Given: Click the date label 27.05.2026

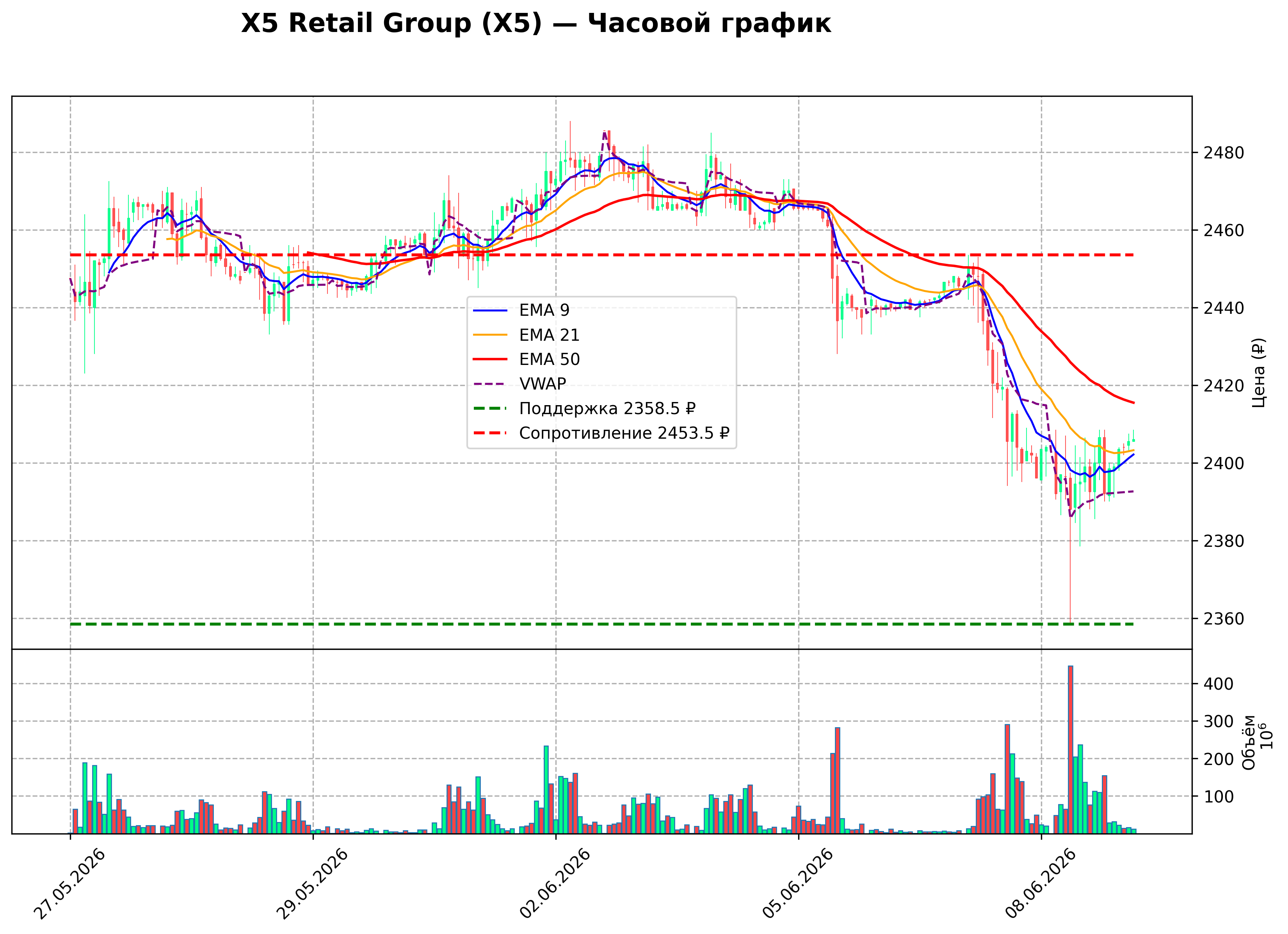Looking at the screenshot, I should 69,884.
